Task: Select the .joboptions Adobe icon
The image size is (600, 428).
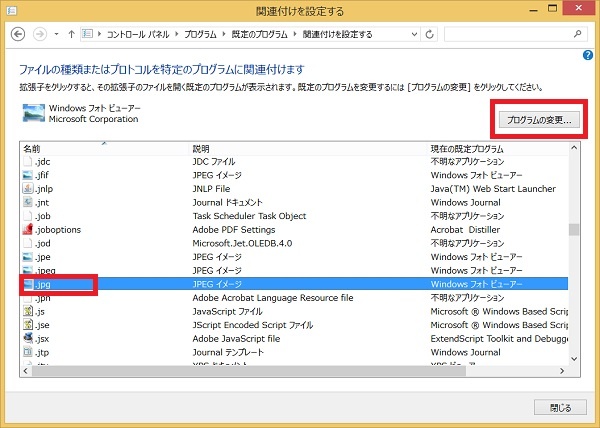Action: tap(28, 229)
